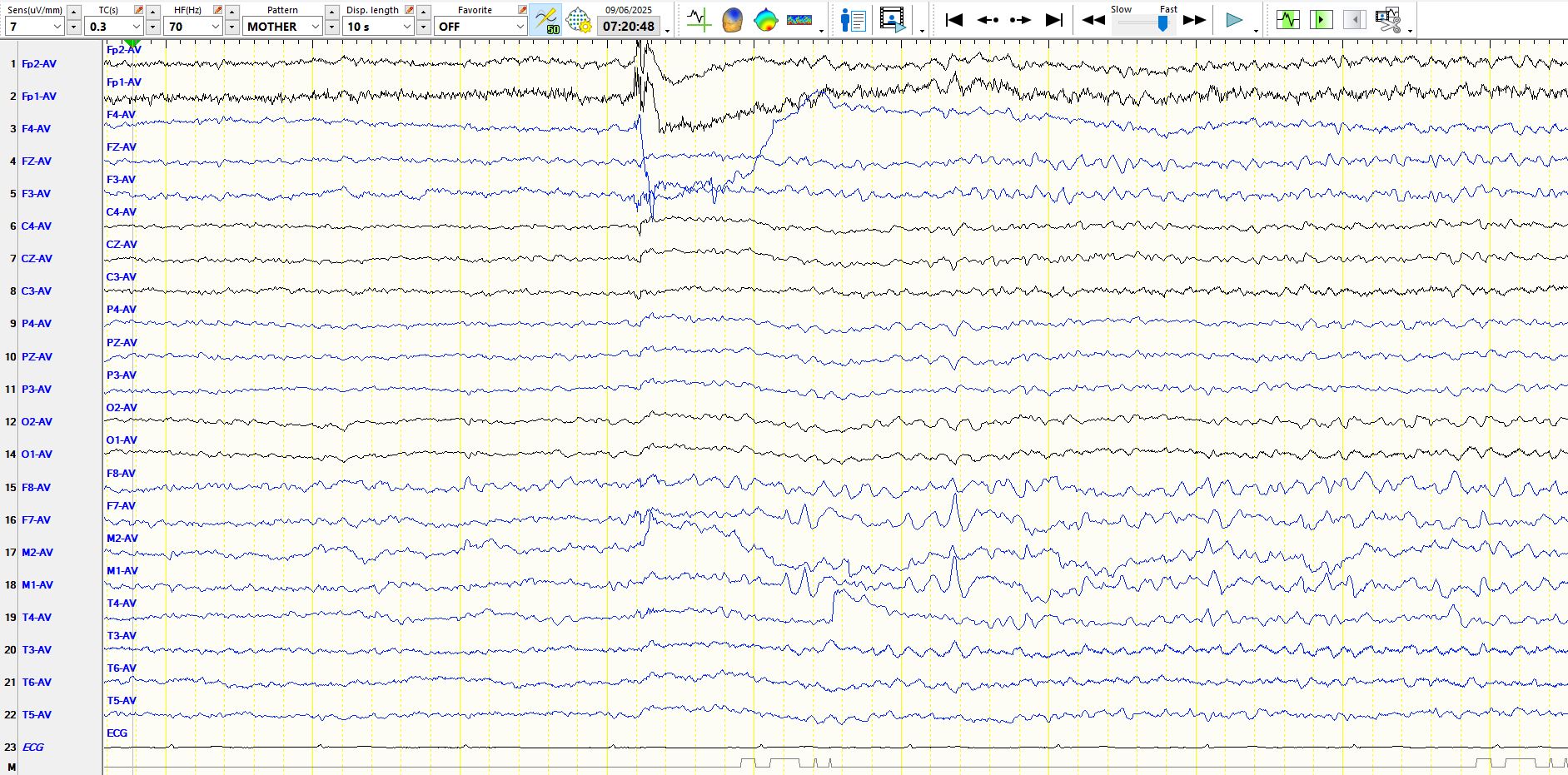Image resolution: width=1568 pixels, height=775 pixels.
Task: Open the Sens(uV/mm) dropdown showing 7
Action: [34, 27]
